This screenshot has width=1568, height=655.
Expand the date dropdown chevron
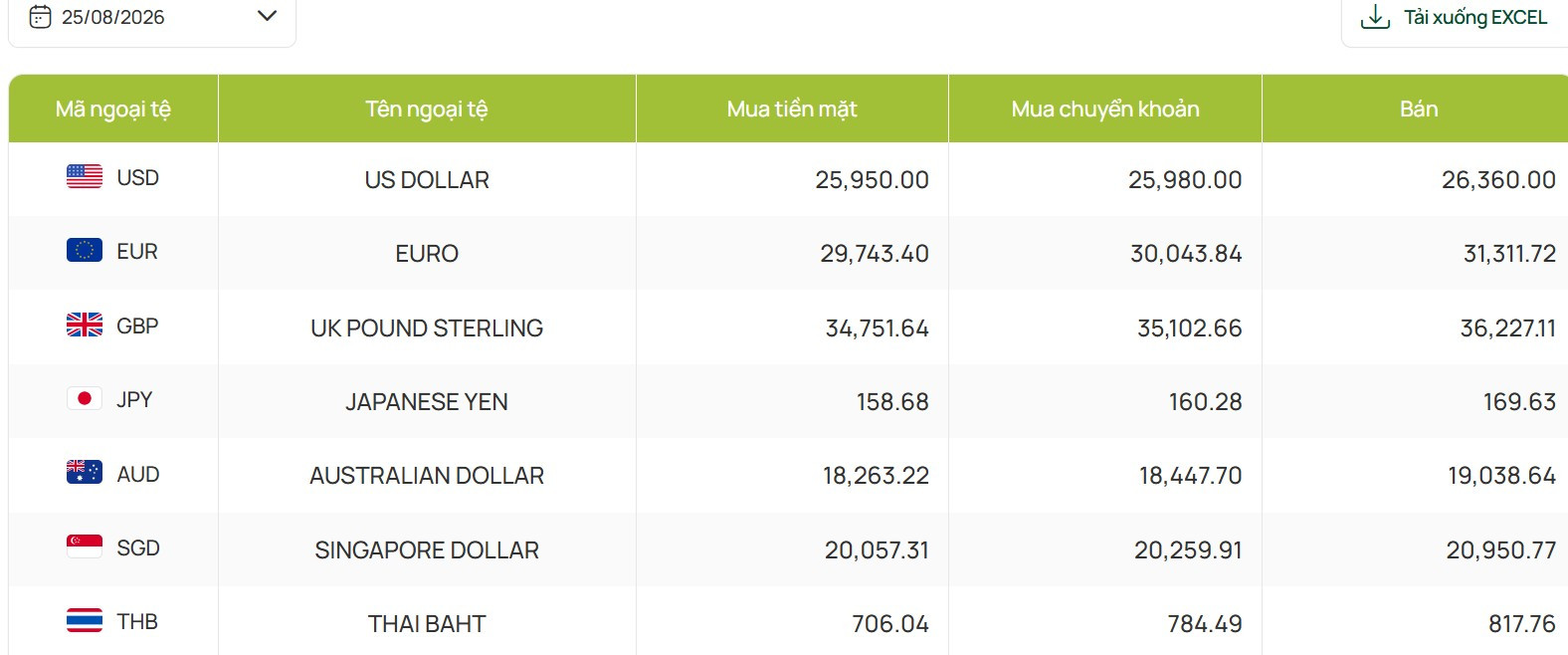pyautogui.click(x=267, y=16)
